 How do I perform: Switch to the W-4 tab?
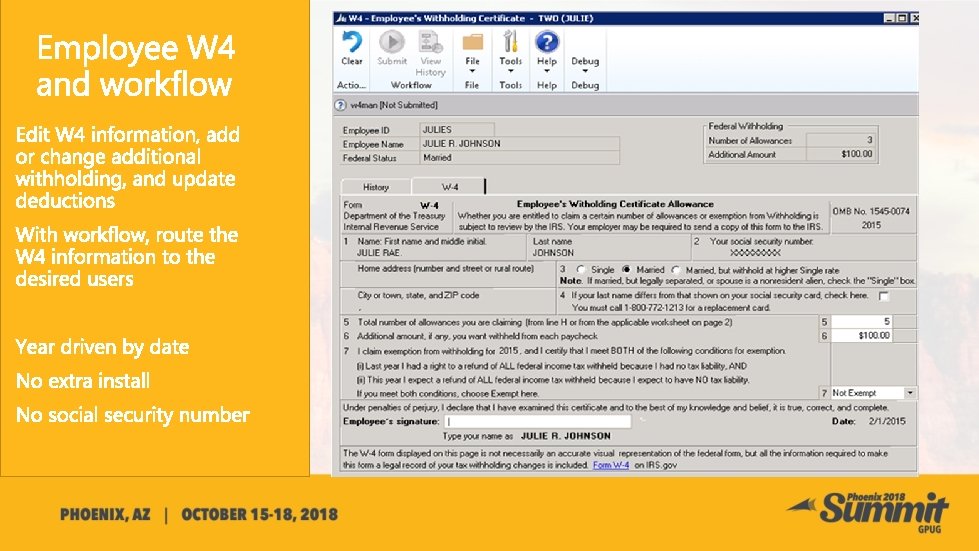tap(450, 187)
